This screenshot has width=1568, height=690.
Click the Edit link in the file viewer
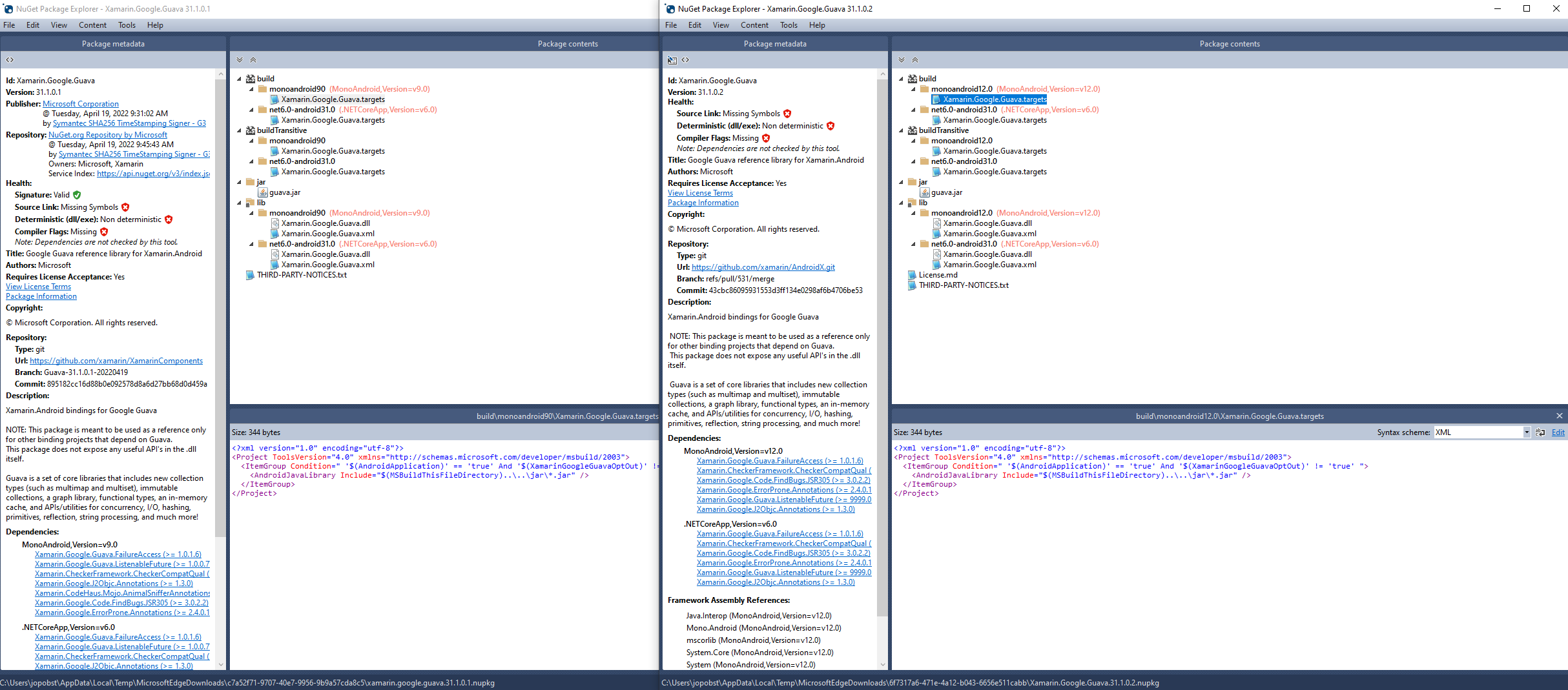click(x=1558, y=432)
